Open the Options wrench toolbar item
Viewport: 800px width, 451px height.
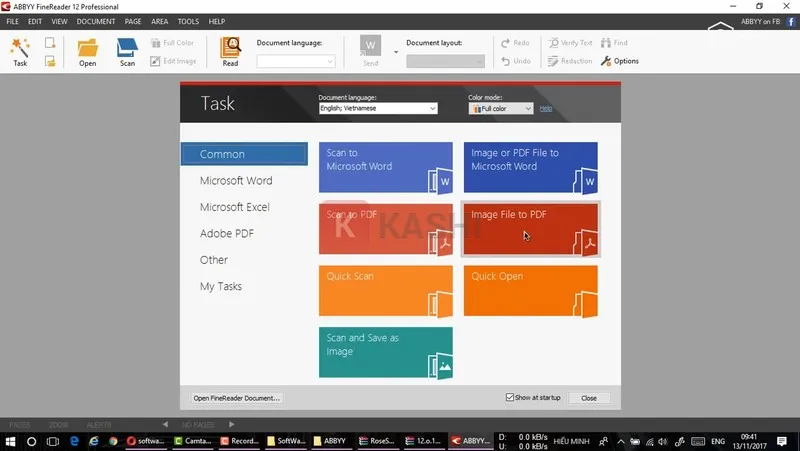pos(619,61)
